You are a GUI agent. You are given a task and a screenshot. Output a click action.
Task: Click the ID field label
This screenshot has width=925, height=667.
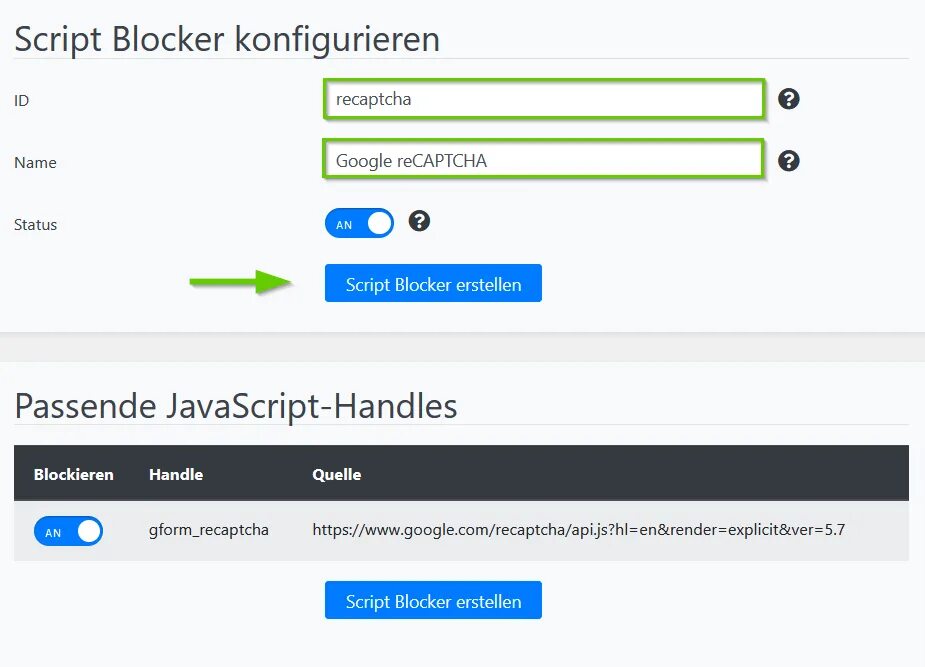click(22, 100)
